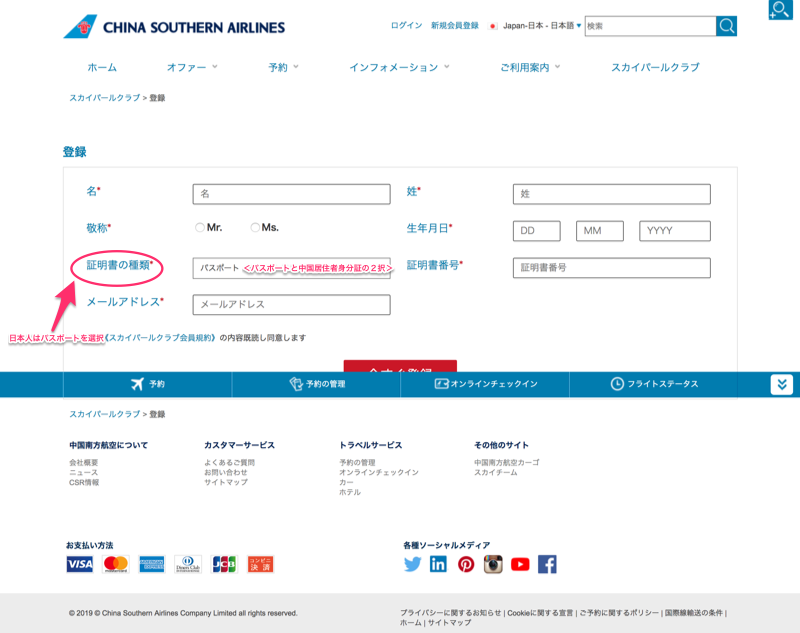Expand the インフォメーション menu
The width and height of the screenshot is (800, 633).
point(399,67)
